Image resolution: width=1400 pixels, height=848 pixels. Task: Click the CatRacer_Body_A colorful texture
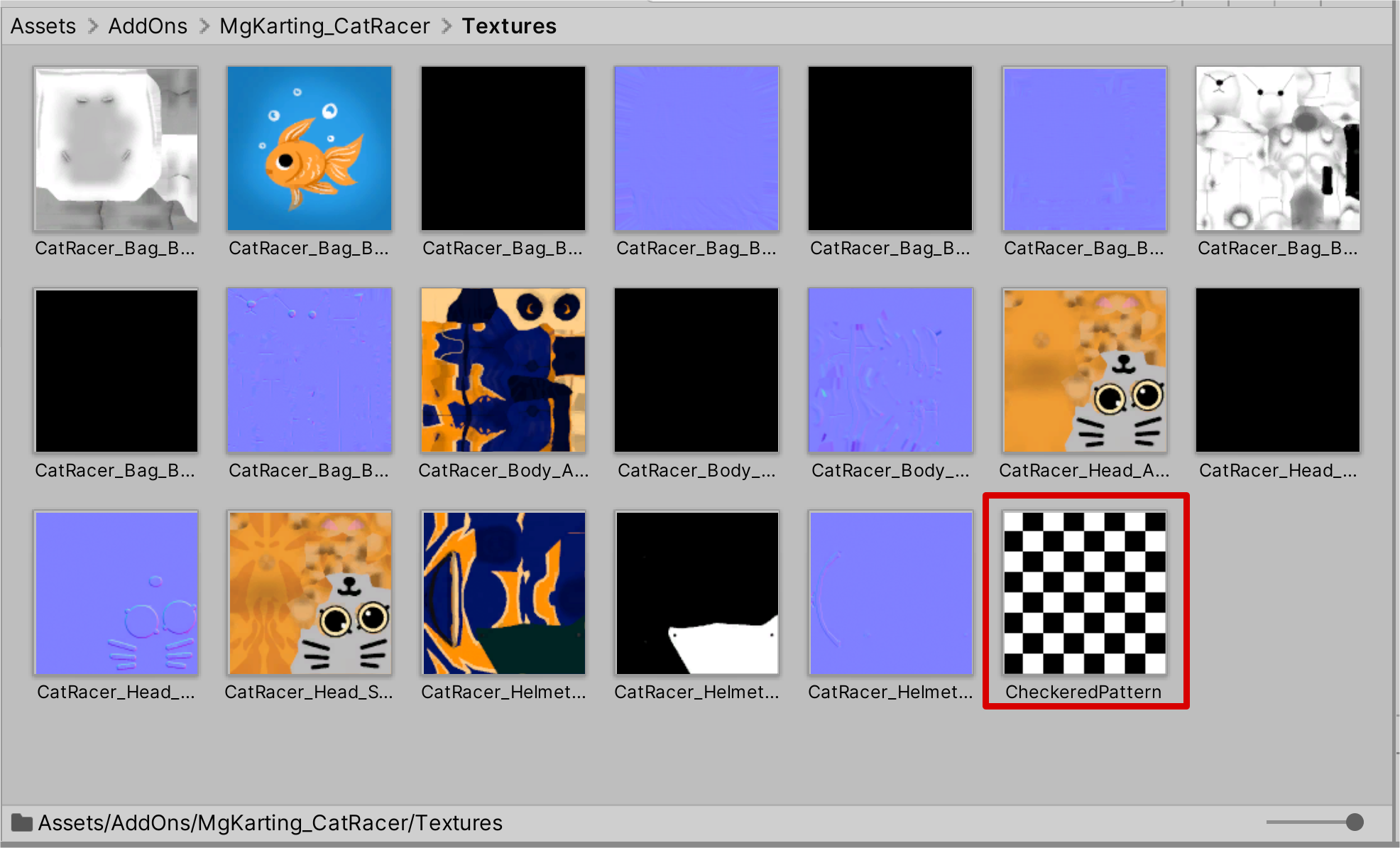tap(503, 370)
